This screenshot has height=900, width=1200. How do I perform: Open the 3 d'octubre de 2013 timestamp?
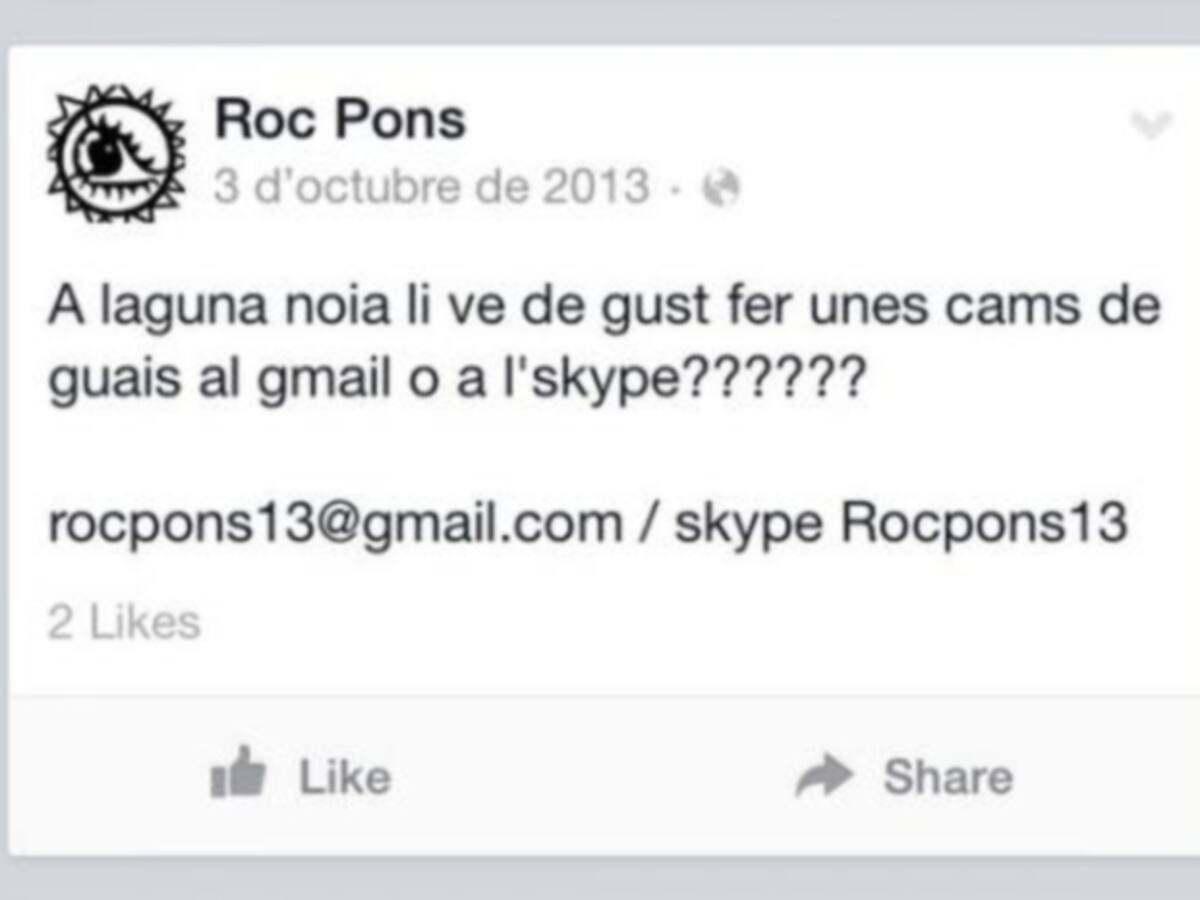[x=431, y=187]
